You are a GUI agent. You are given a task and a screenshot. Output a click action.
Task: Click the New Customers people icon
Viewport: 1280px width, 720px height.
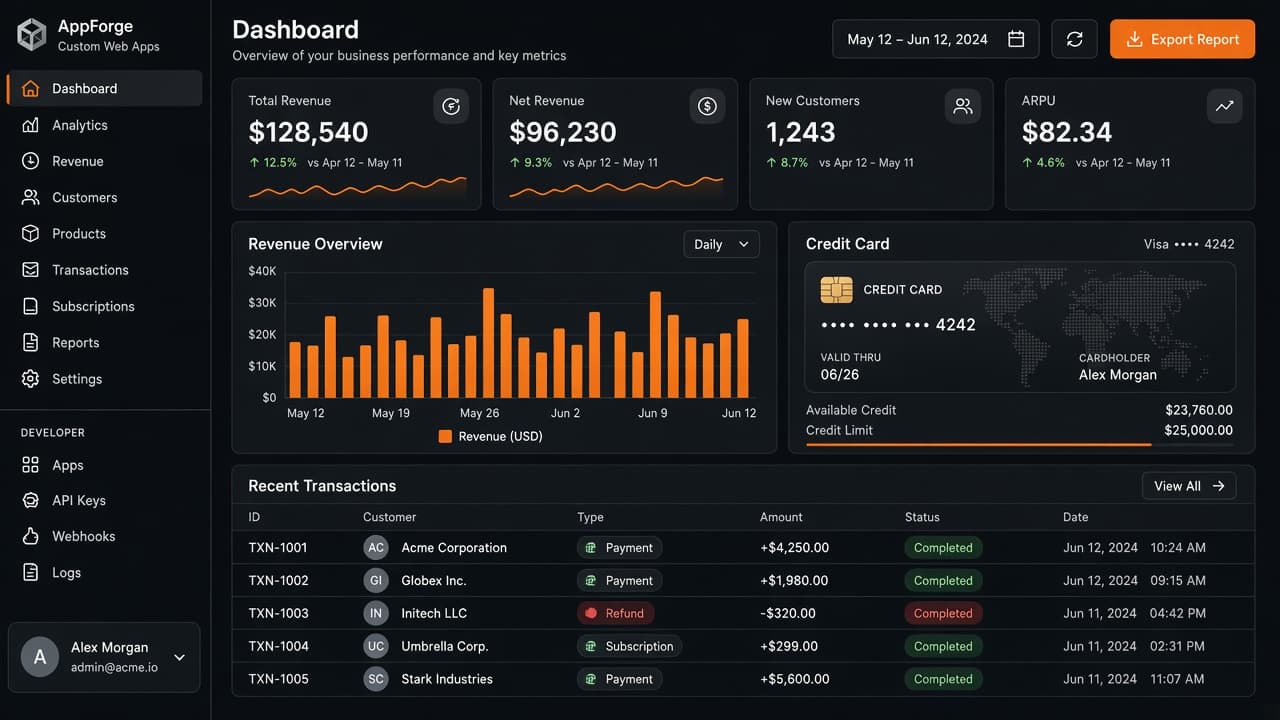click(963, 106)
